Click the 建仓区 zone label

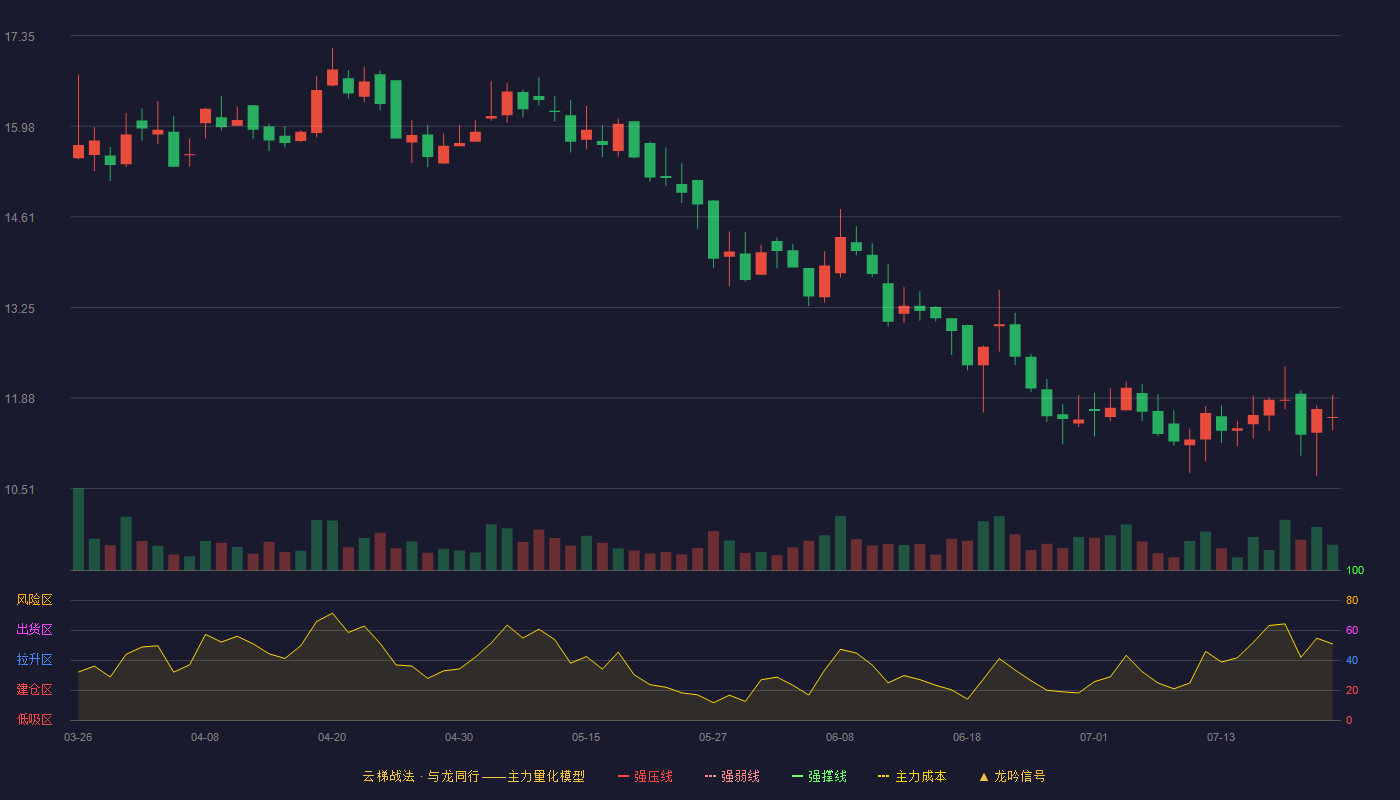[x=34, y=690]
